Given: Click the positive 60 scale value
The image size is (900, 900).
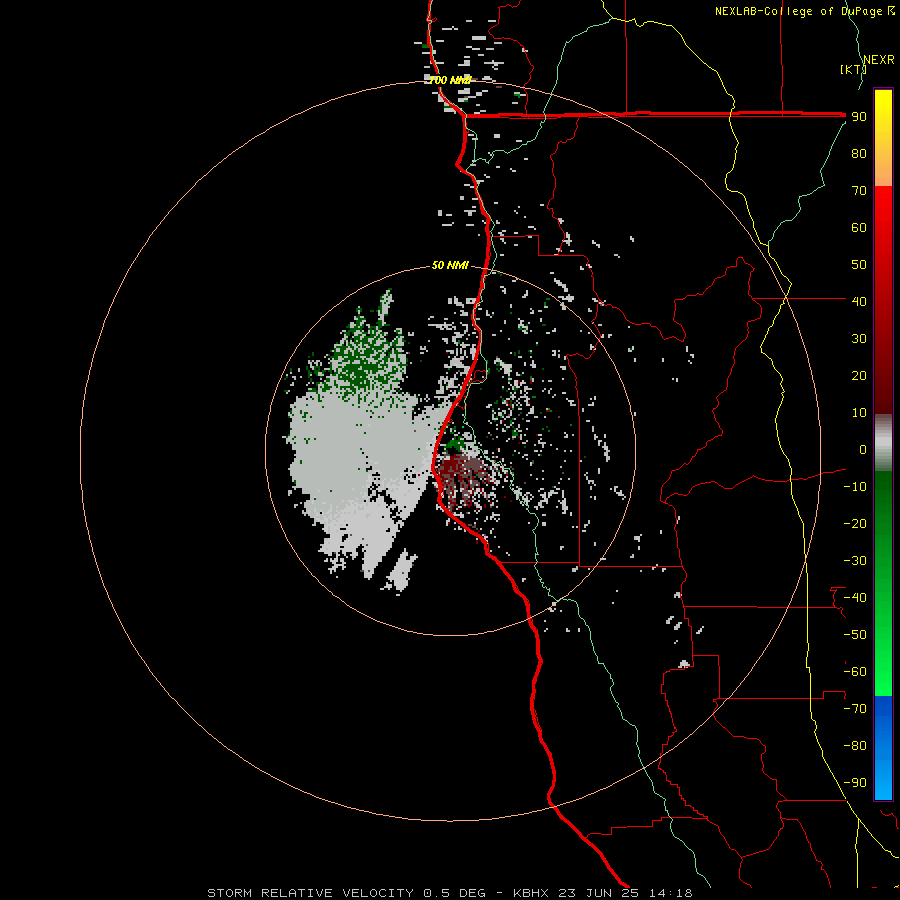Looking at the screenshot, I should [x=859, y=228].
